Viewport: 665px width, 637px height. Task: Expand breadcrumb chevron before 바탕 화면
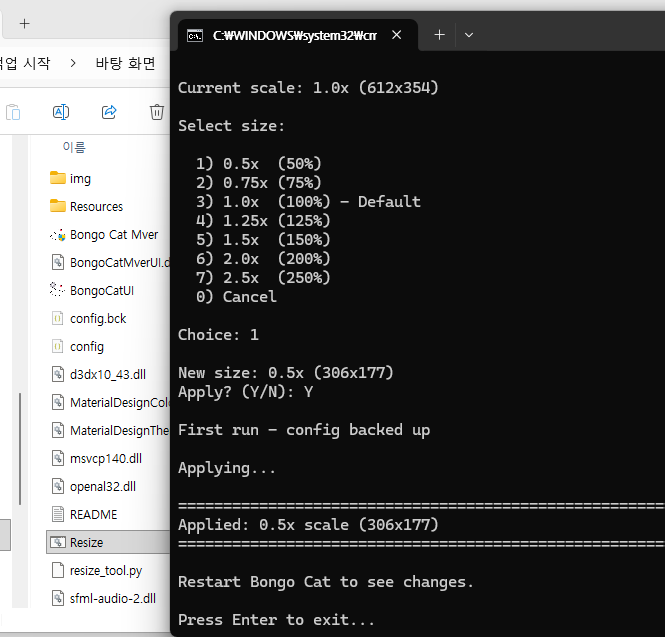73,63
